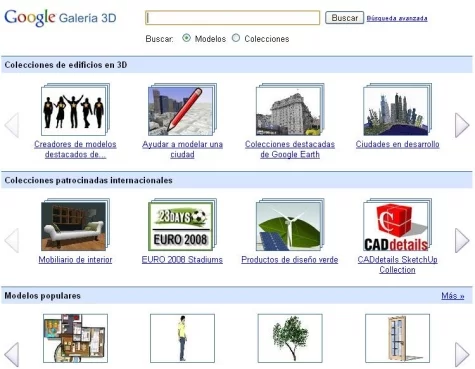Open Mobiliario de interior link
475x369 pixels.
pyautogui.click(x=75, y=260)
